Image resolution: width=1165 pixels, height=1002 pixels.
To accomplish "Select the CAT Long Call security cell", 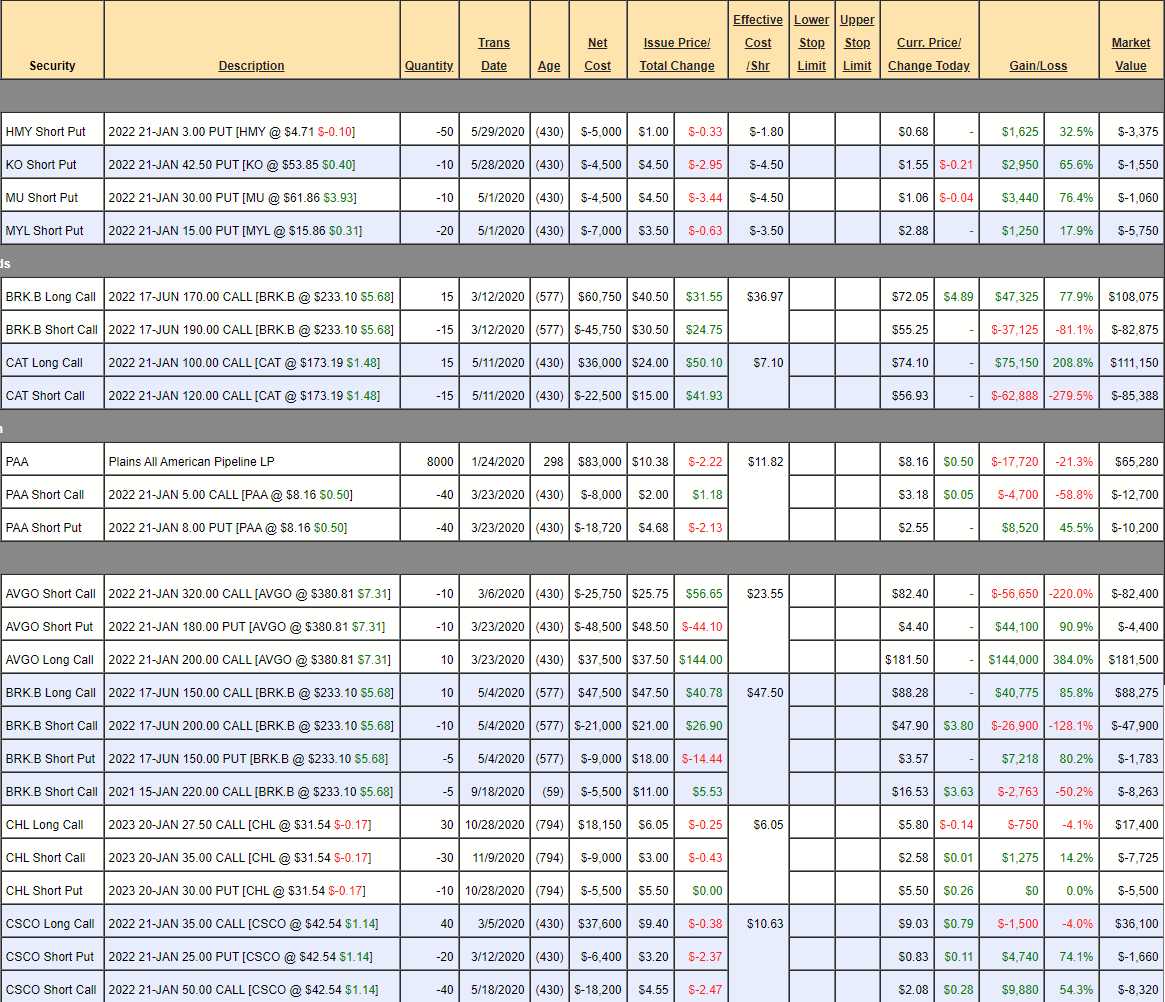I will [45, 363].
